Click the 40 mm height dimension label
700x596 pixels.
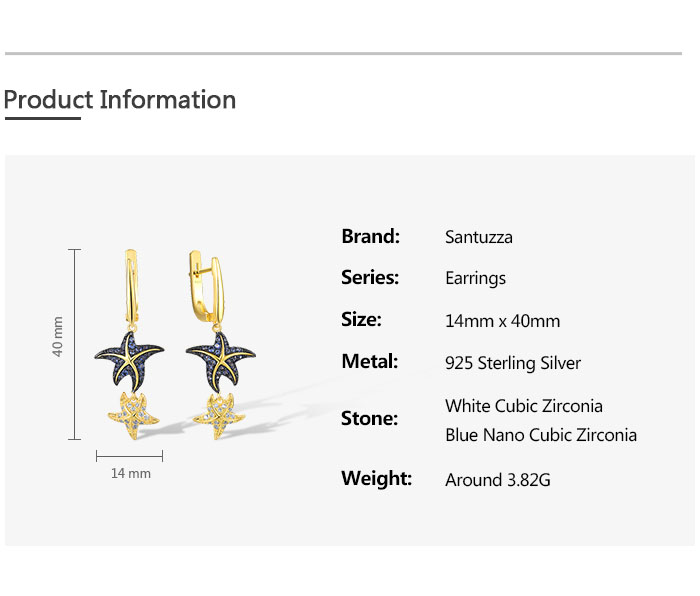58,336
